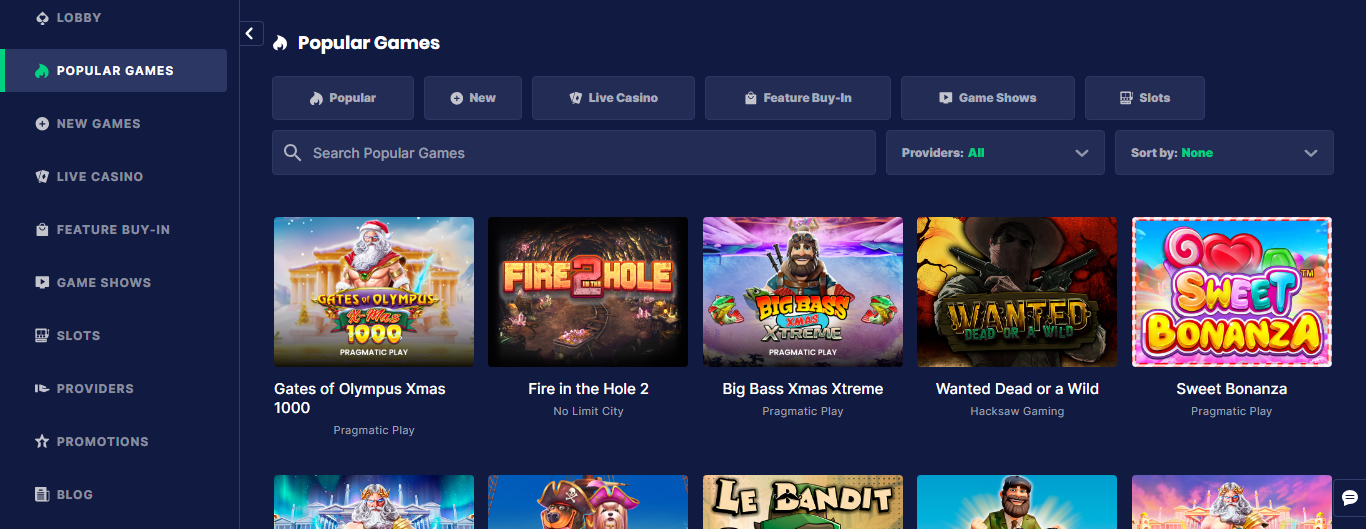
Task: Expand the Providers: All dropdown
Action: [995, 153]
